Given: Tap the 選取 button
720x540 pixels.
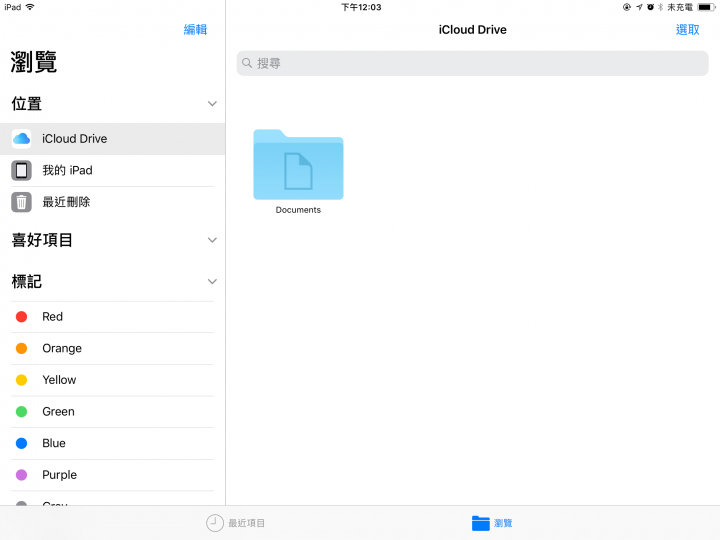Looking at the screenshot, I should (x=687, y=30).
